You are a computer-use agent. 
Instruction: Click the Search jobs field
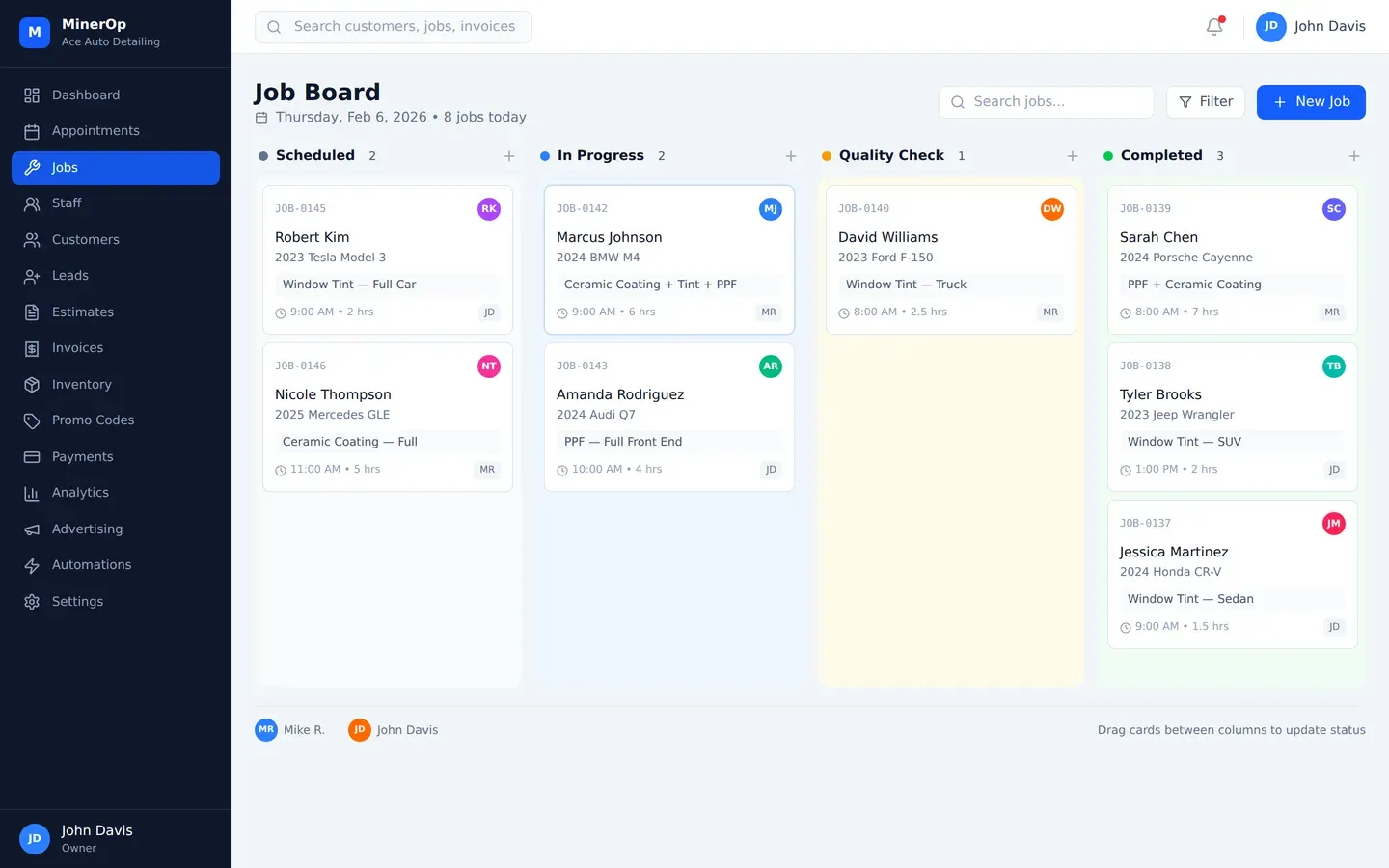(1047, 101)
